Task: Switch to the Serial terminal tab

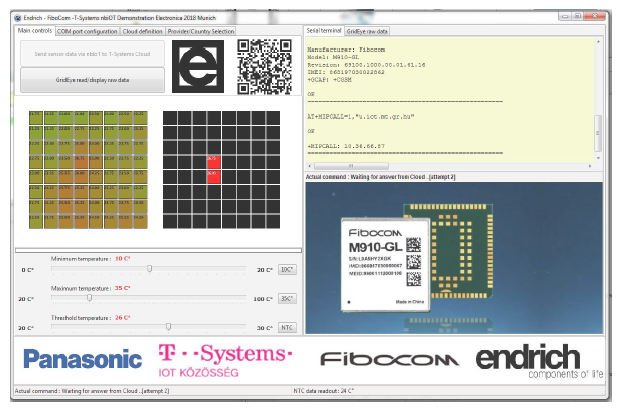Action: tap(324, 31)
